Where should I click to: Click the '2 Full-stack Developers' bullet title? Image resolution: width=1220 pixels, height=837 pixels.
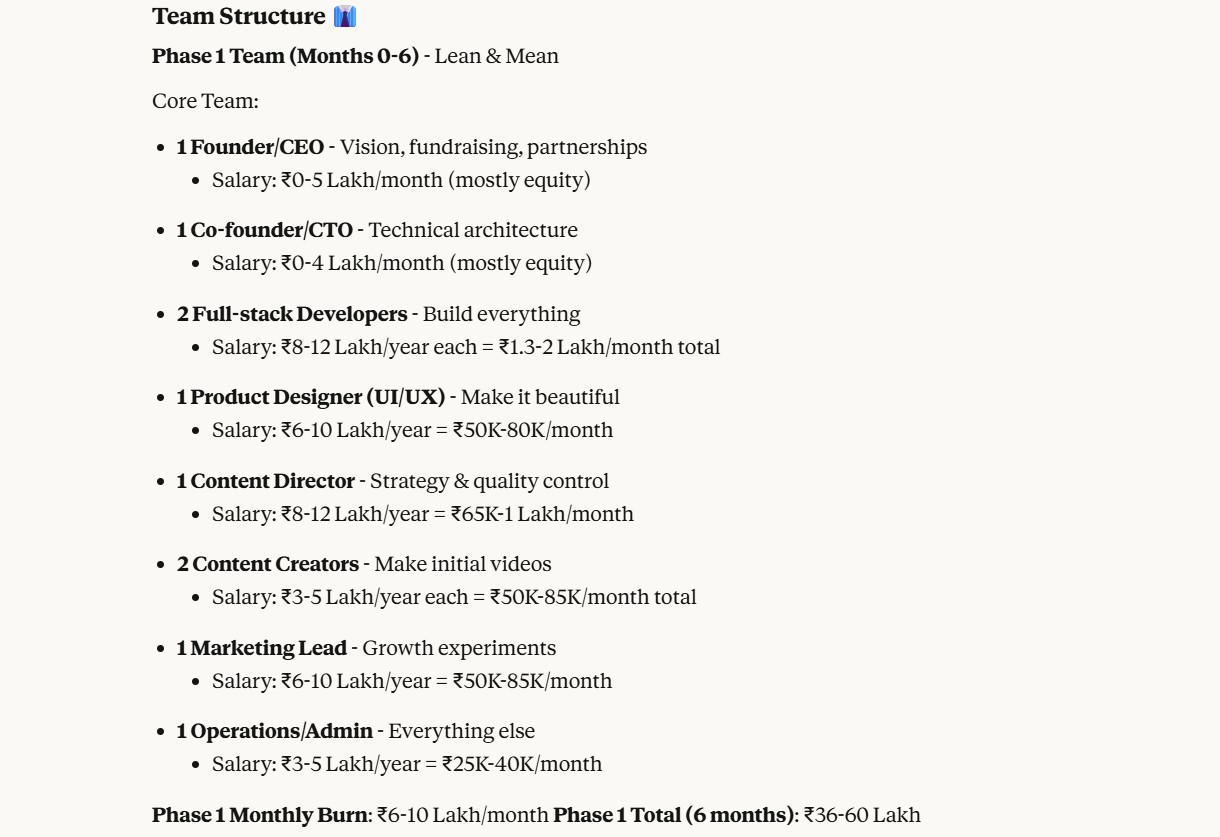coord(292,314)
